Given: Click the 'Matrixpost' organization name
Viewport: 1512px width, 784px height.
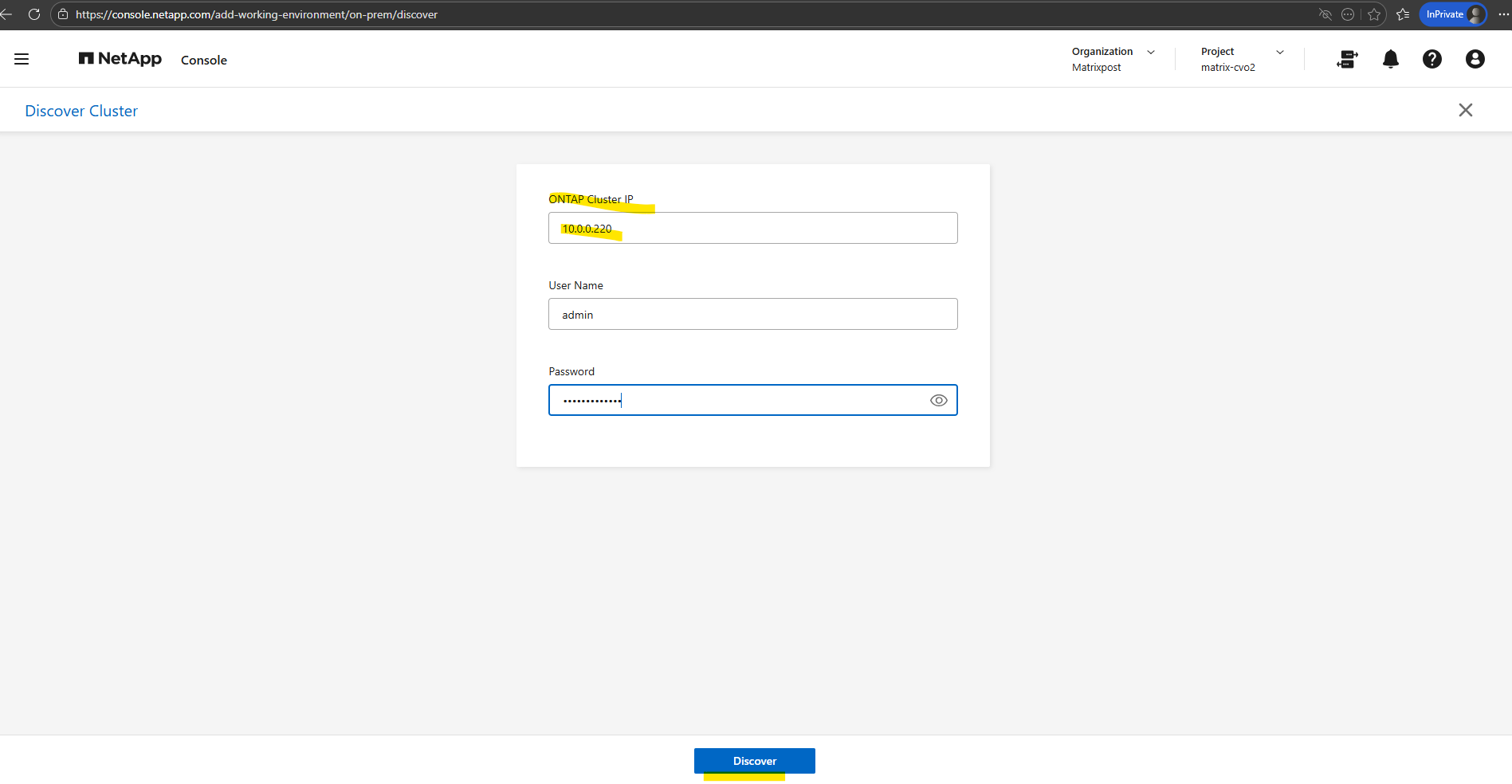Looking at the screenshot, I should pos(1096,68).
